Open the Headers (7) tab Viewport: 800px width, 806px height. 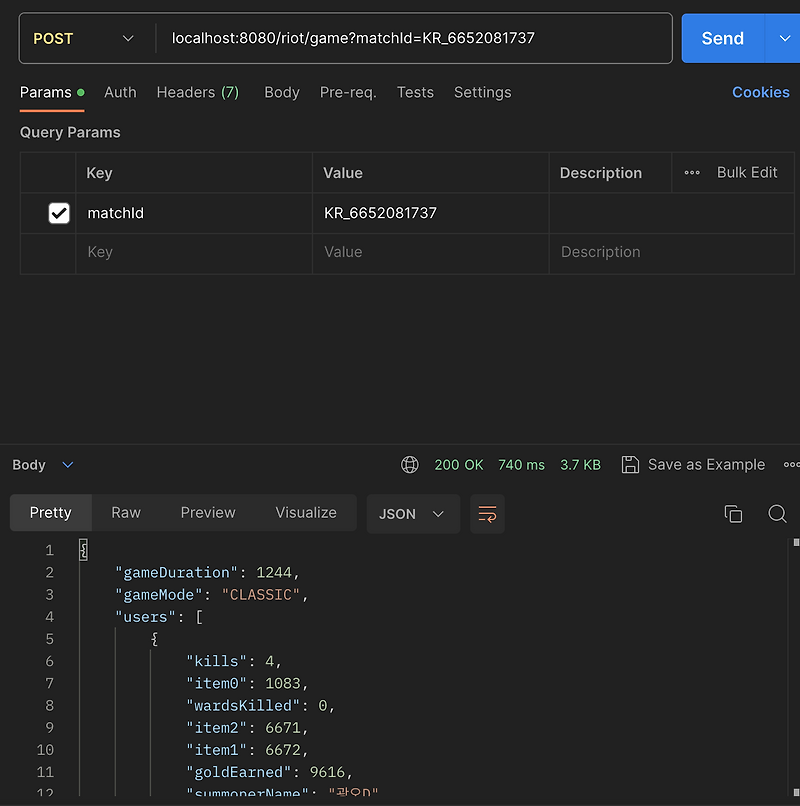click(x=197, y=93)
